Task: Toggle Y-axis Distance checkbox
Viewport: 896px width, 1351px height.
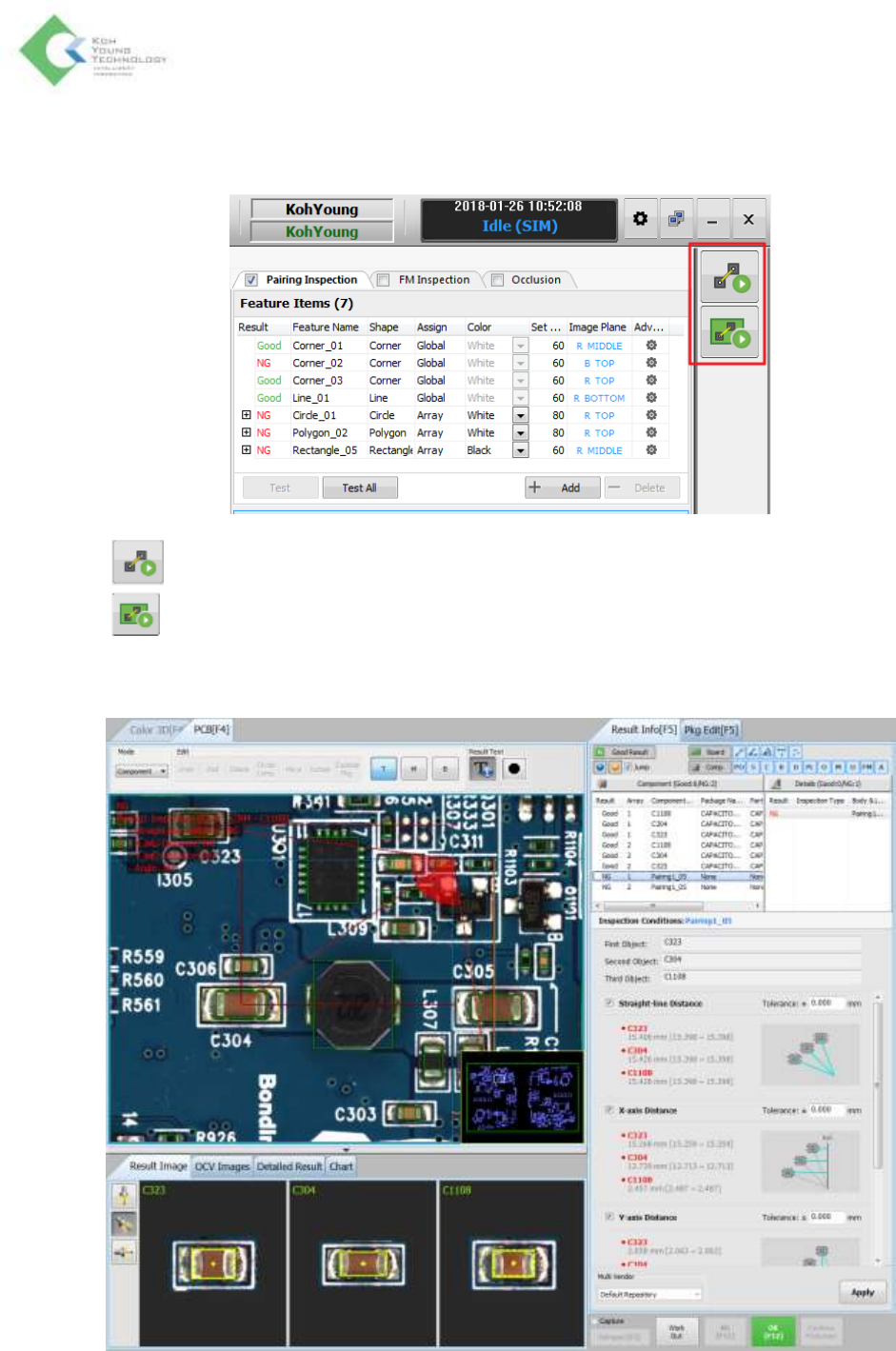Action: 609,1217
